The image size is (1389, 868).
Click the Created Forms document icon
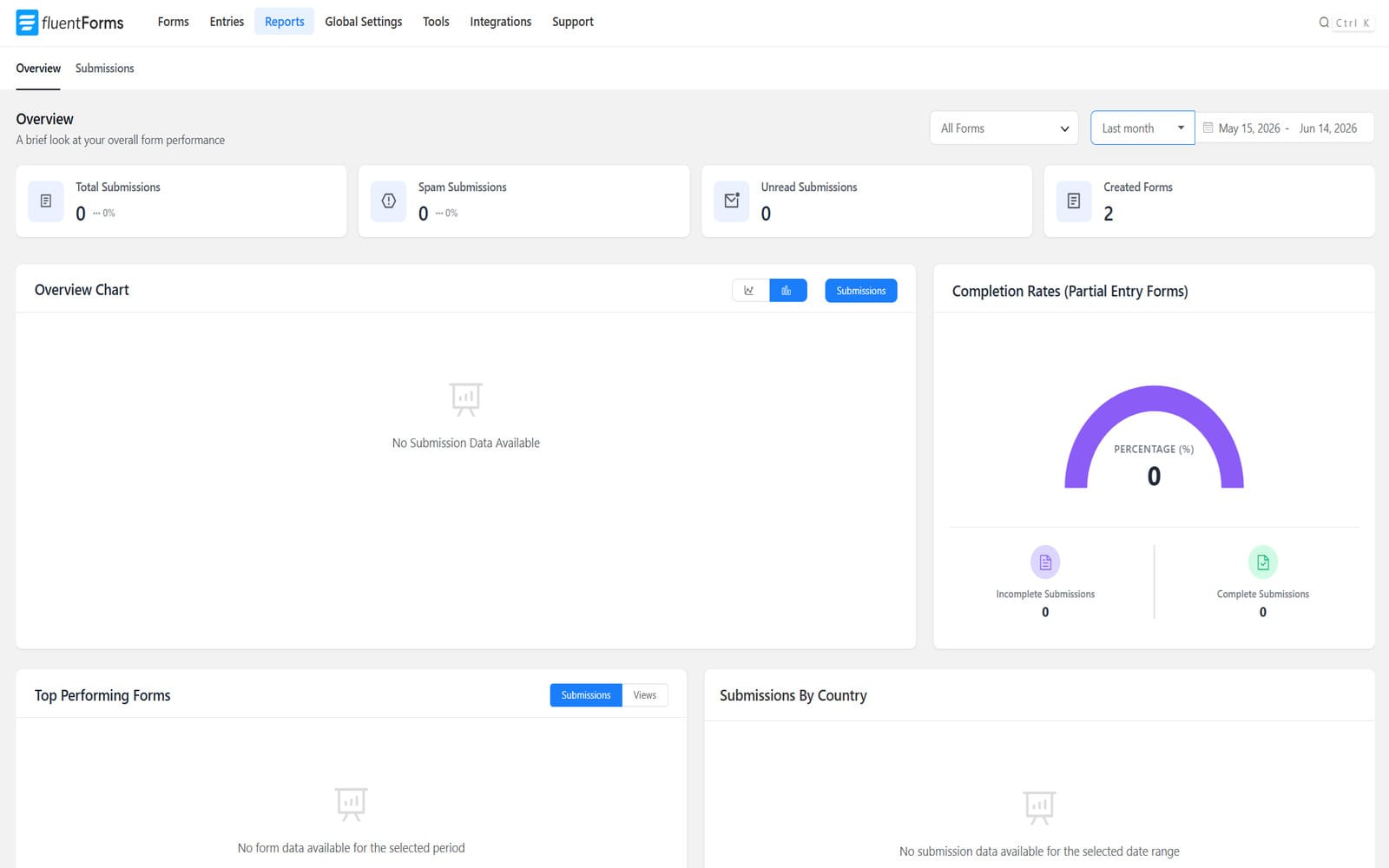coord(1074,201)
